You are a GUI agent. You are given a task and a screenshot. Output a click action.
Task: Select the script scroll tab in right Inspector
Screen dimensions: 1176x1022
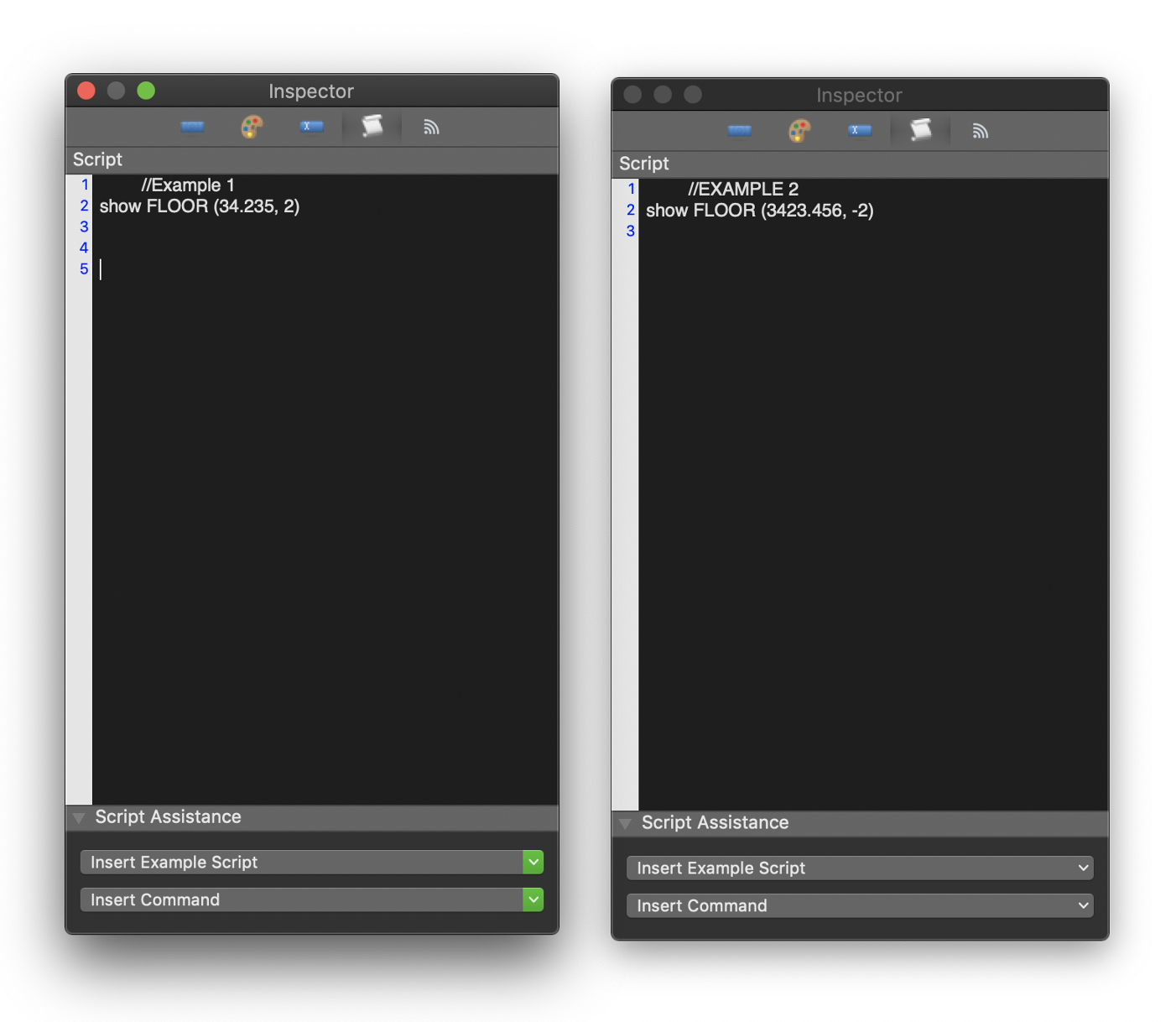pos(920,130)
